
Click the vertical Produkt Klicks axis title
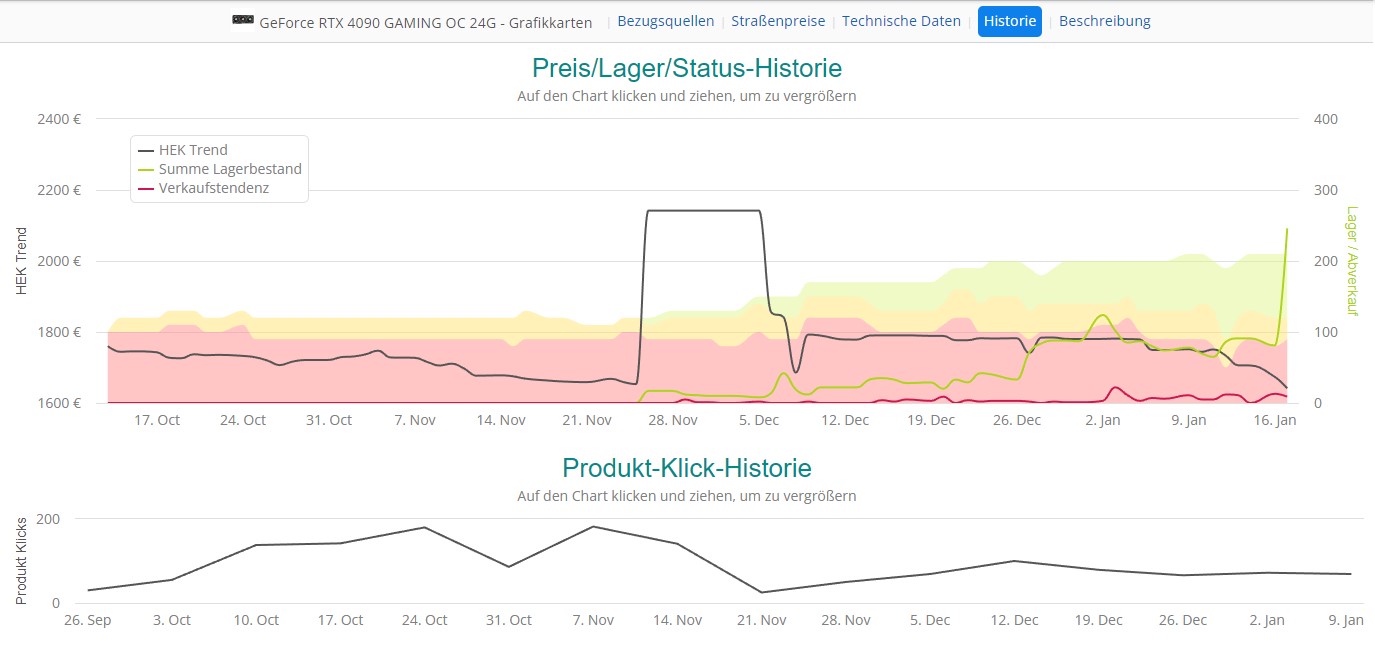pyautogui.click(x=21, y=560)
